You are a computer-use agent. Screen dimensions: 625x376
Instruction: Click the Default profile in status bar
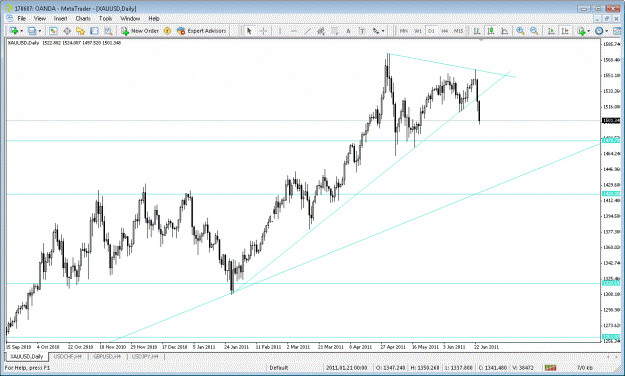coord(279,368)
